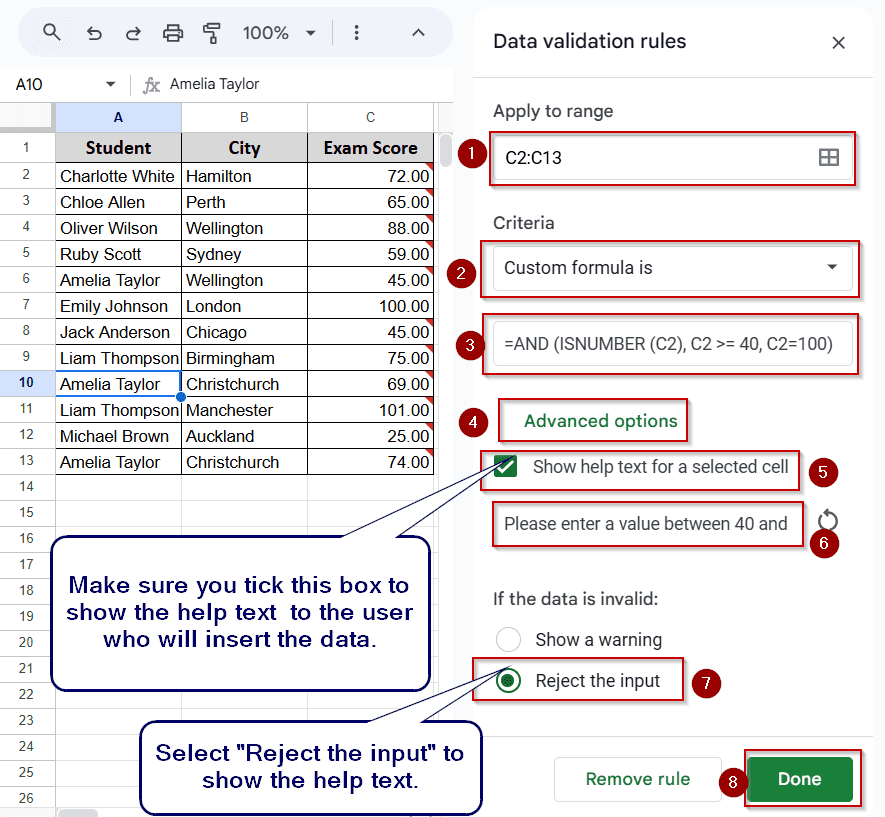The height and width of the screenshot is (817, 885).
Task: Collapse the Advanced options section
Action: tap(601, 421)
